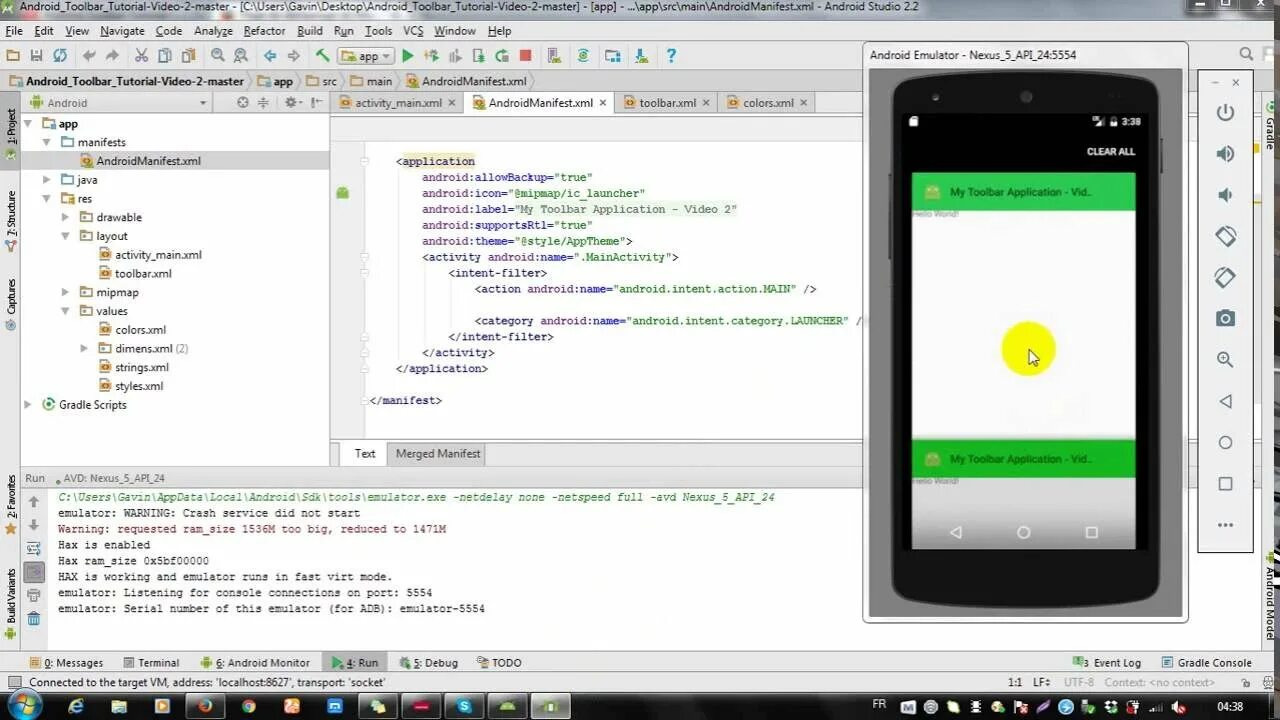Open the Gradle Console
This screenshot has height=720, width=1280.
[1207, 662]
